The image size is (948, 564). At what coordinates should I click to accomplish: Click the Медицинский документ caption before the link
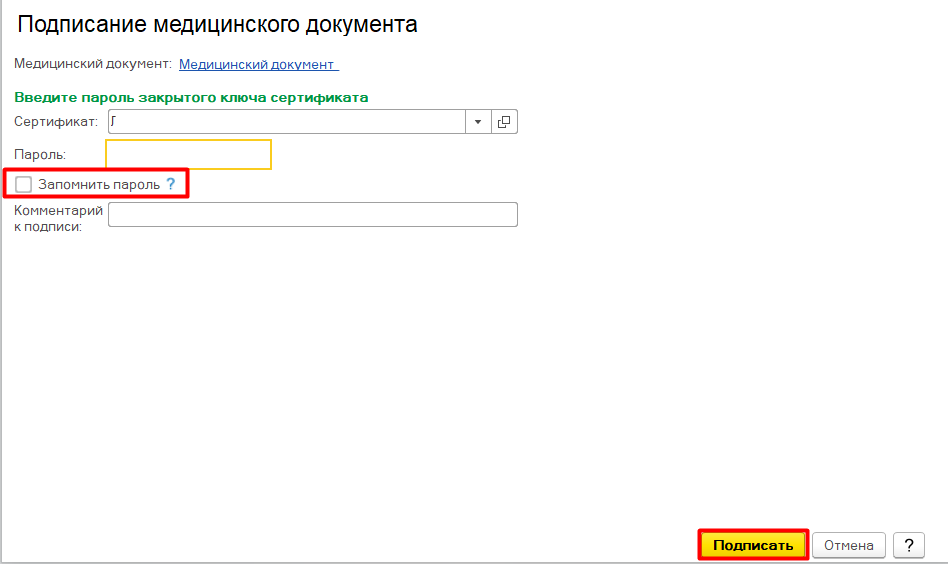tap(92, 64)
